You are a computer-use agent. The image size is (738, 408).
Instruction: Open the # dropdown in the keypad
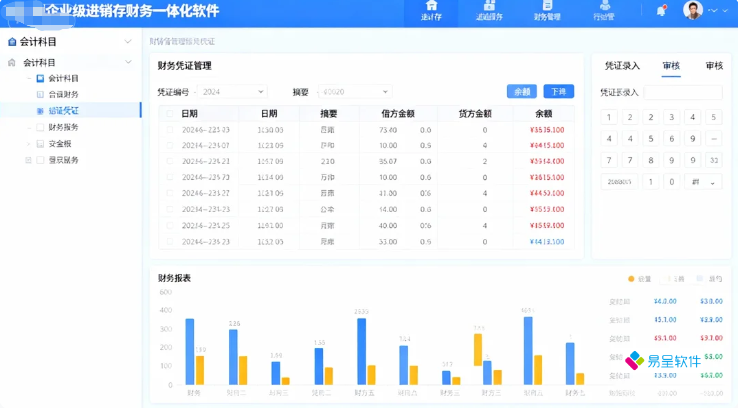[x=703, y=182]
